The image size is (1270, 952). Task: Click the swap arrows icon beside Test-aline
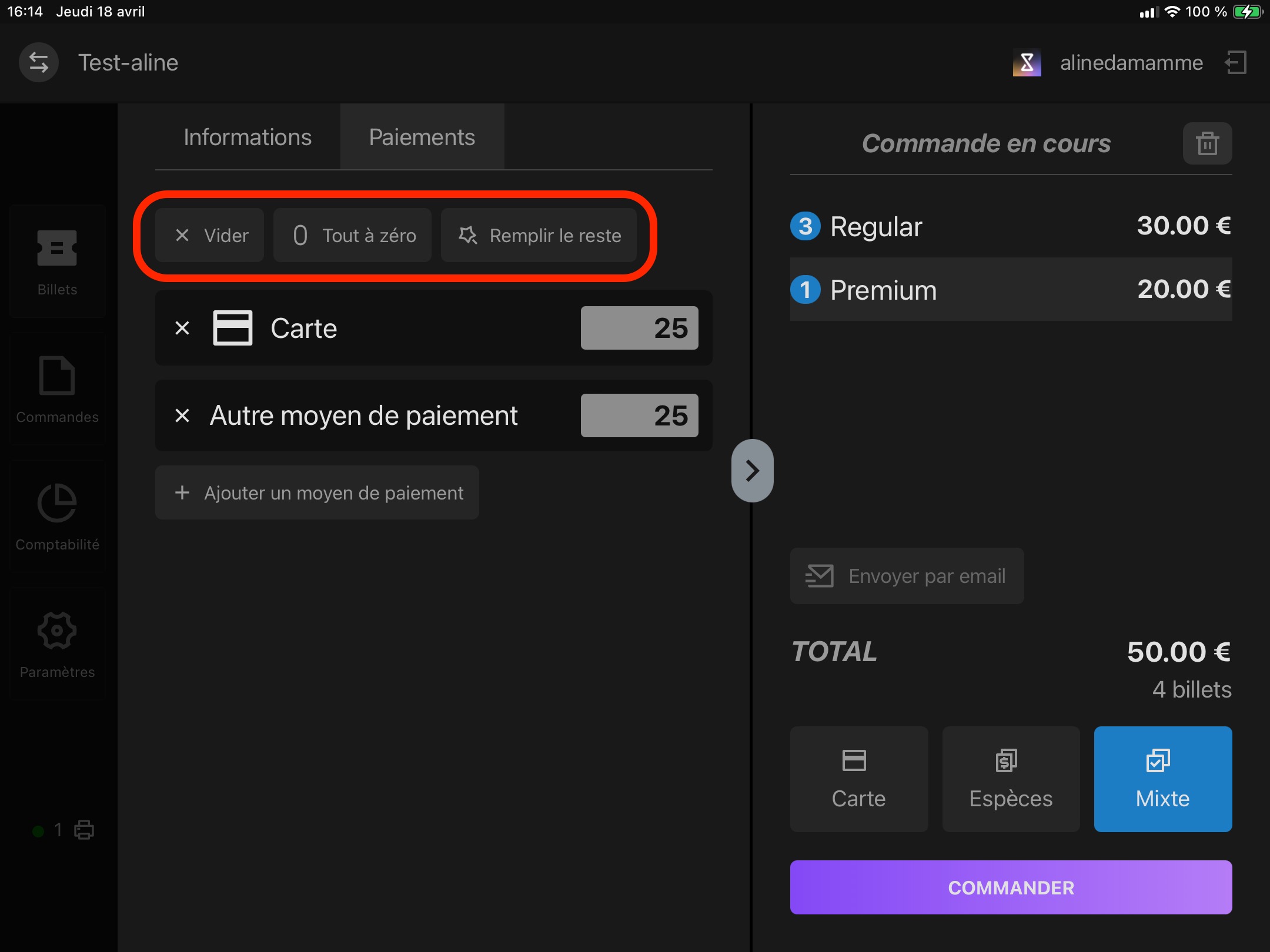coord(39,62)
